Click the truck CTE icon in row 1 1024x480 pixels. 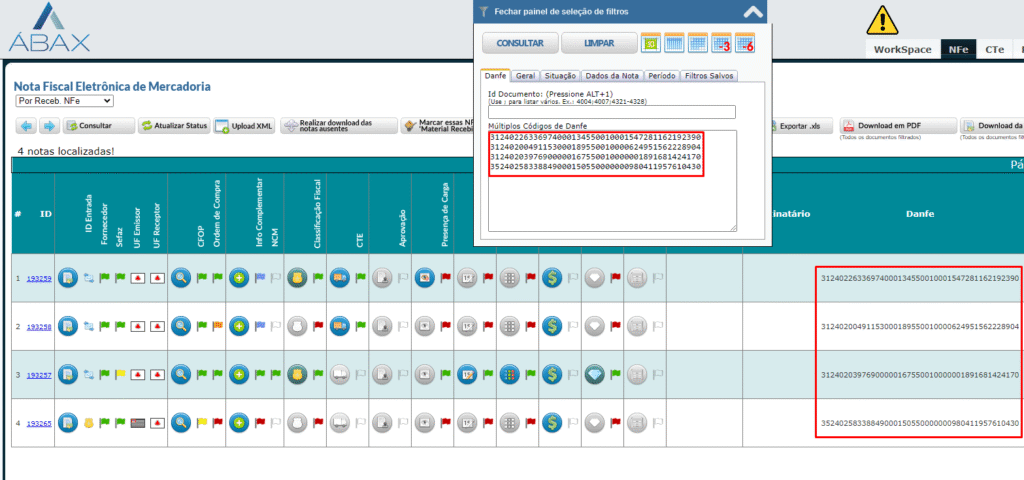click(x=338, y=278)
